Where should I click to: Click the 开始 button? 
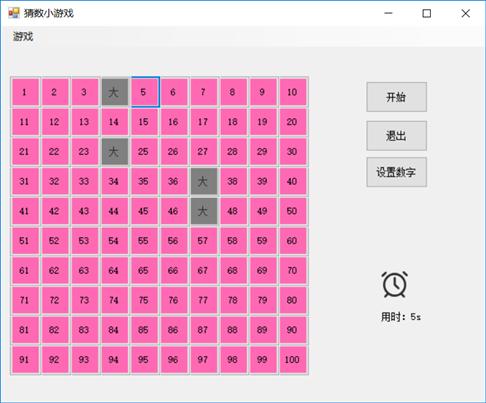point(396,97)
